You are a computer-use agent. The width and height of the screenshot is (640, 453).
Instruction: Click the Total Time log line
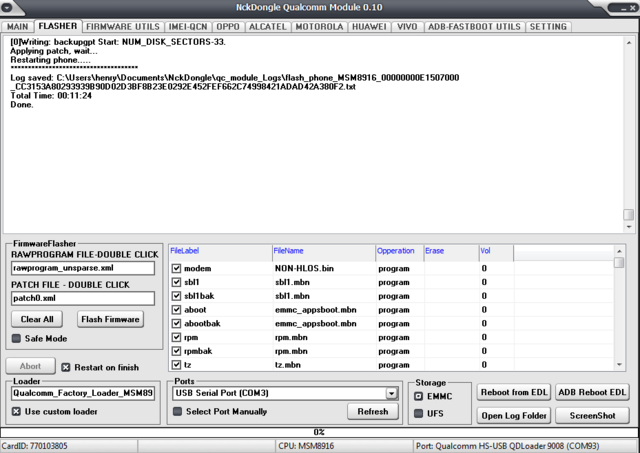pos(51,95)
